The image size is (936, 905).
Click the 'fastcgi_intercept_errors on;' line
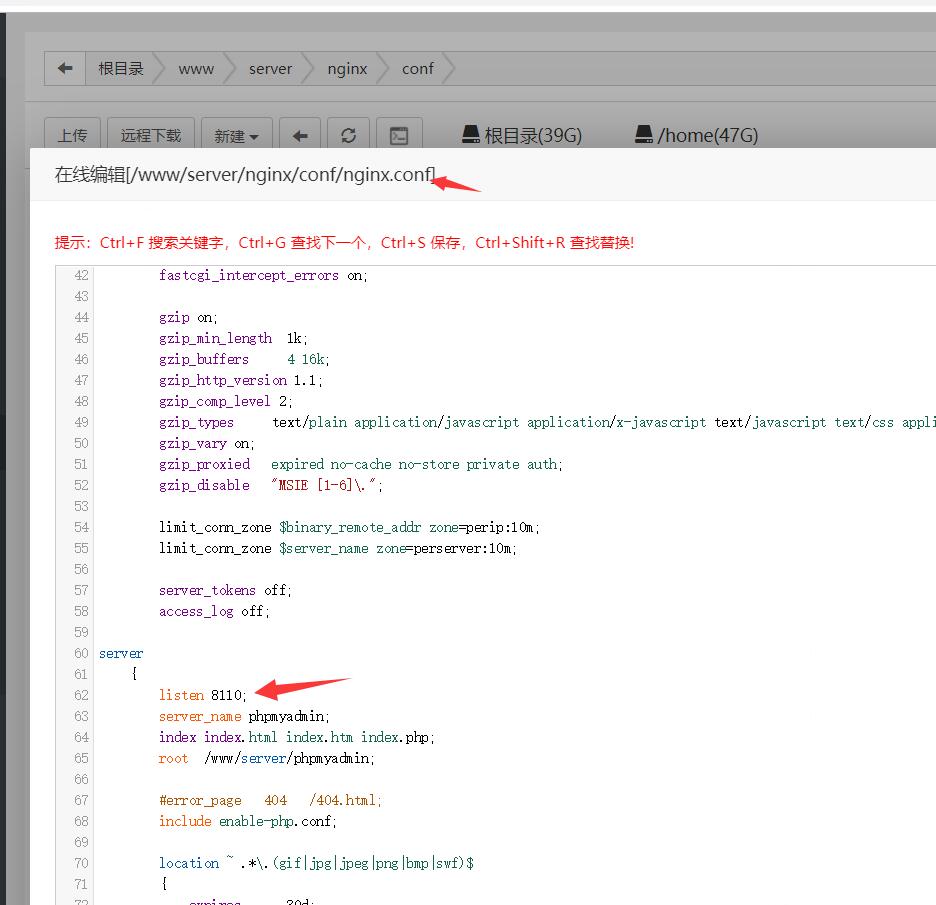point(263,275)
